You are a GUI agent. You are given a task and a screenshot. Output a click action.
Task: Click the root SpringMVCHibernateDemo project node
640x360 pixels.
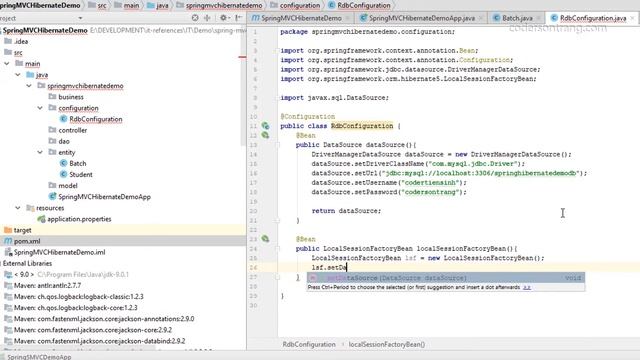coord(45,30)
